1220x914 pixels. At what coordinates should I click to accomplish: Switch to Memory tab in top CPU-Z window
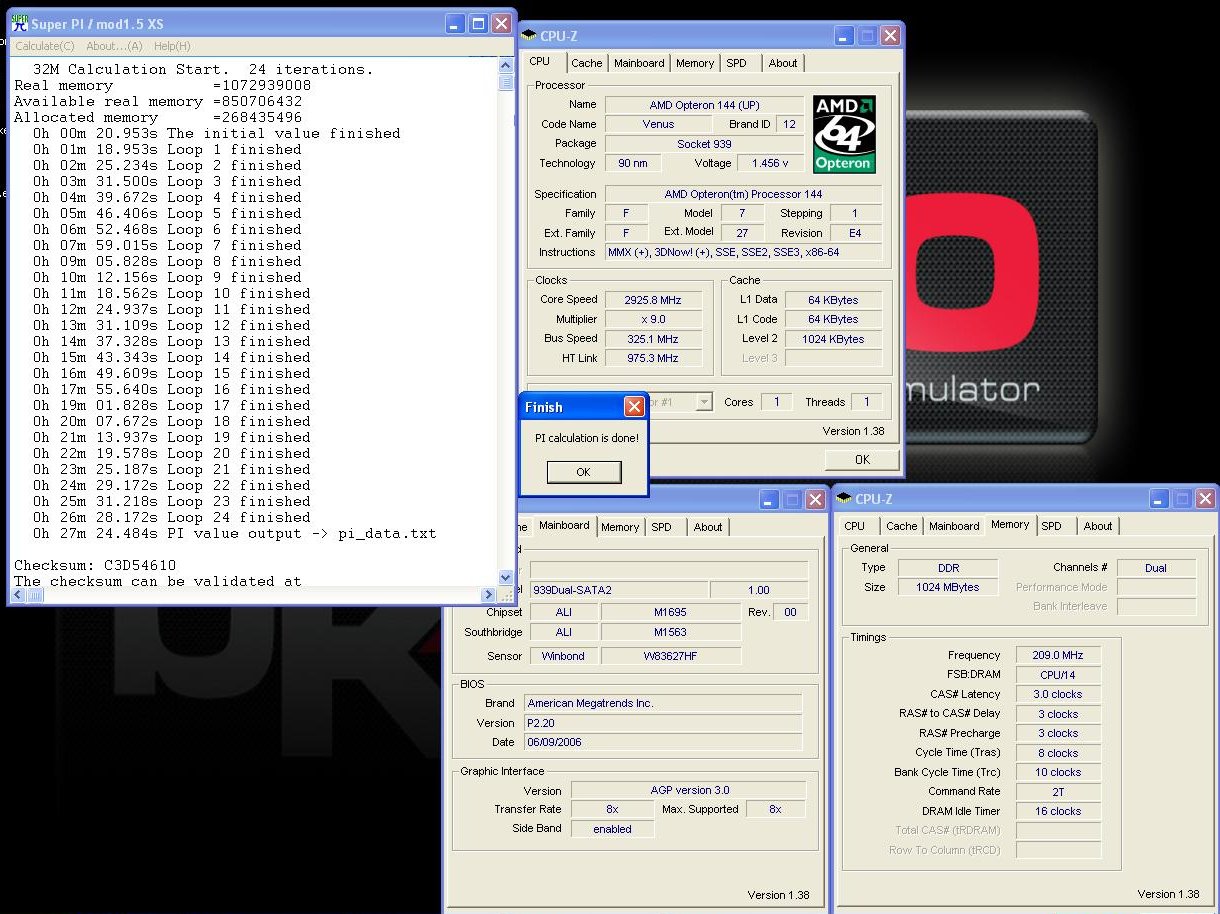click(x=695, y=63)
